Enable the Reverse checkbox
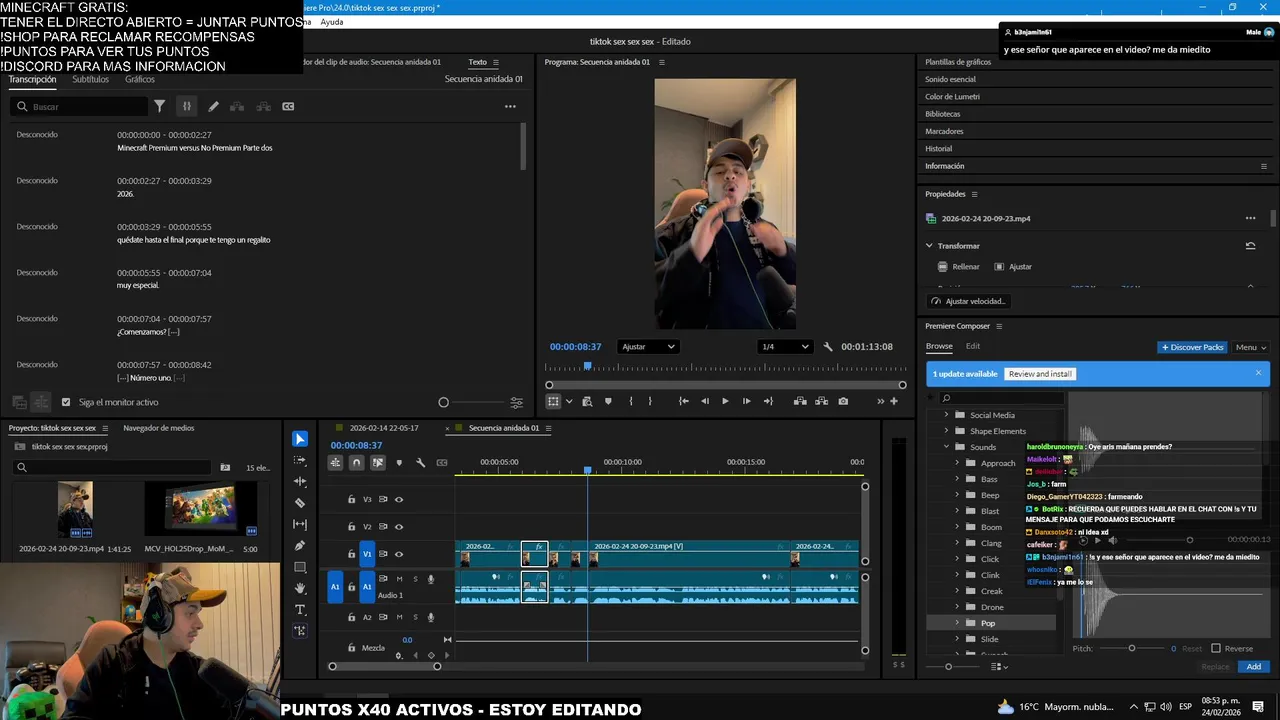The width and height of the screenshot is (1280, 720). click(x=1216, y=648)
